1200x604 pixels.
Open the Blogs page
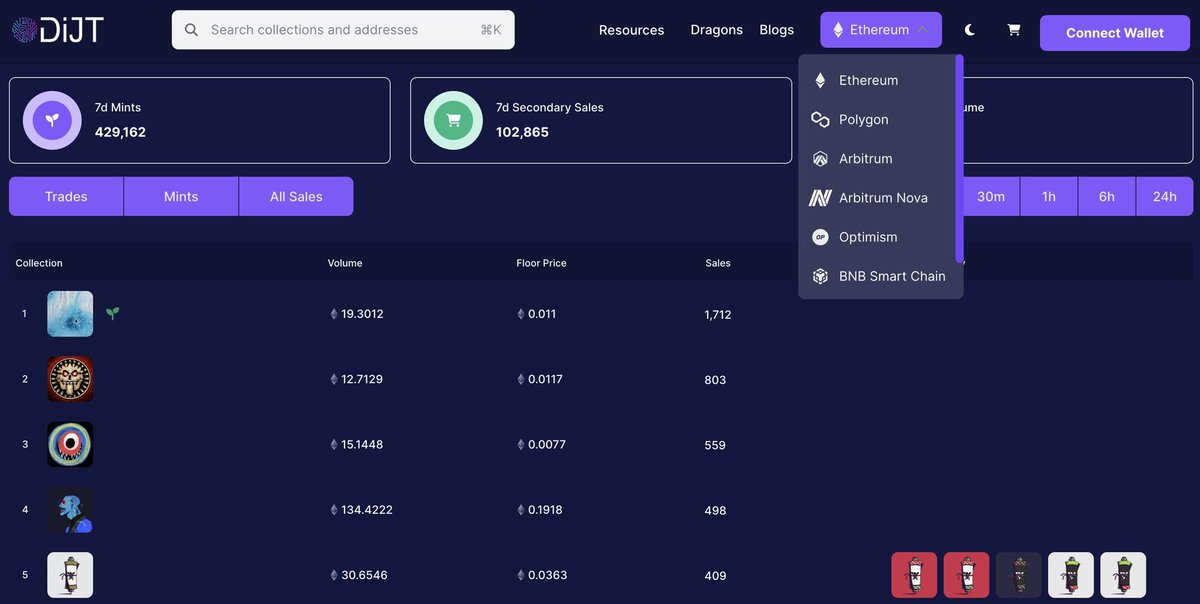[776, 30]
